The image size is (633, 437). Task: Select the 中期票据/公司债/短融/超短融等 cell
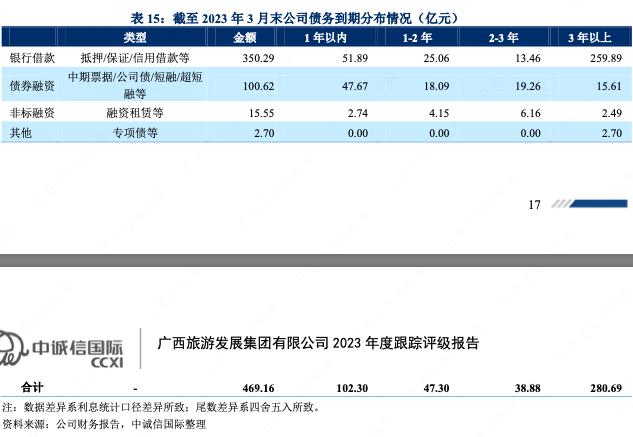[135, 85]
